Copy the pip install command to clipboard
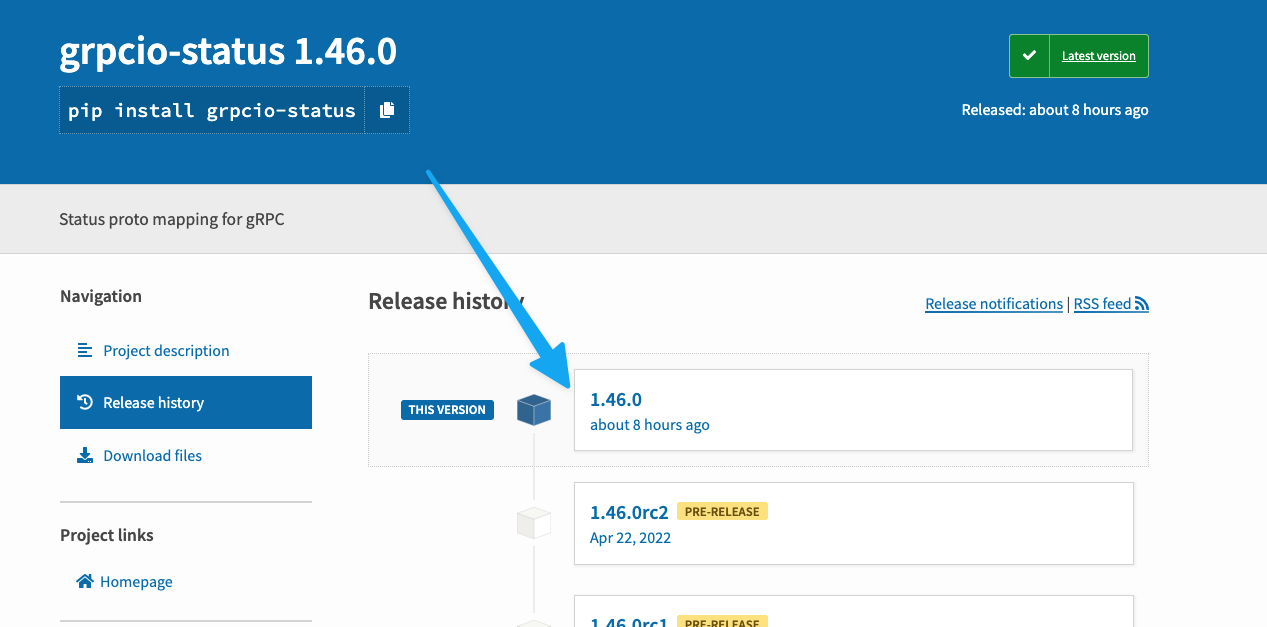1267x627 pixels. pyautogui.click(x=387, y=110)
